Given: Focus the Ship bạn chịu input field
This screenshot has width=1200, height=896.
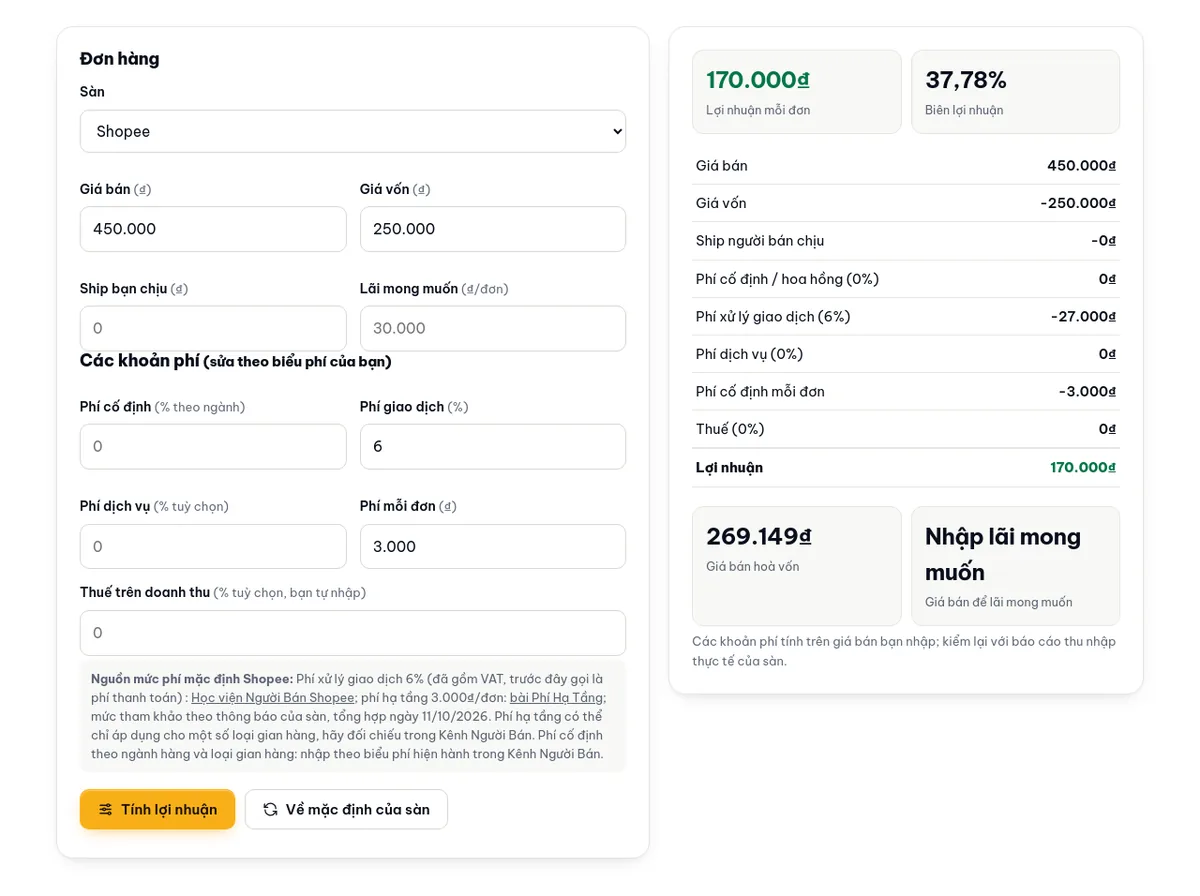Looking at the screenshot, I should (x=213, y=328).
